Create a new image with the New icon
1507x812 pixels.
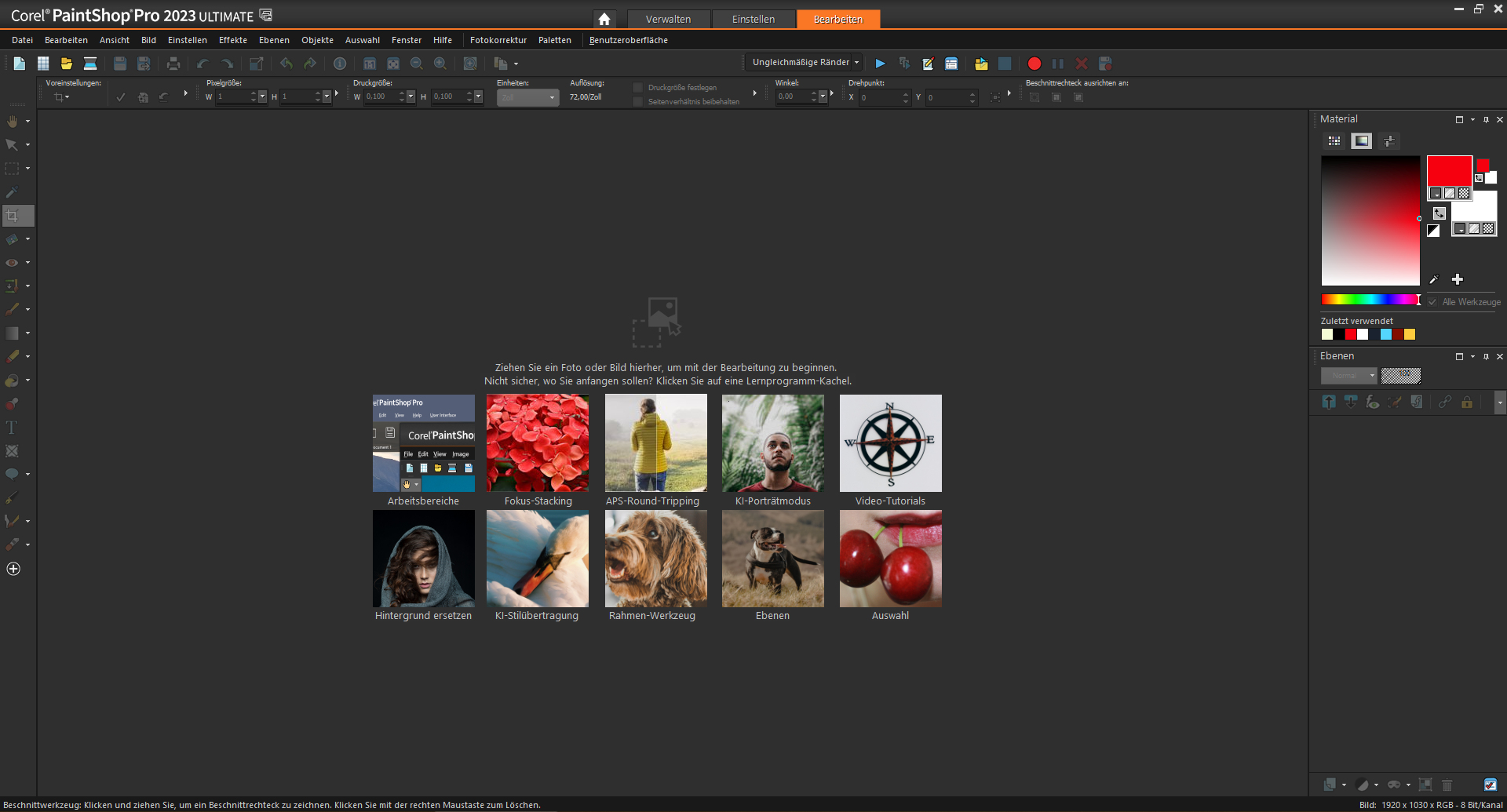coord(20,64)
